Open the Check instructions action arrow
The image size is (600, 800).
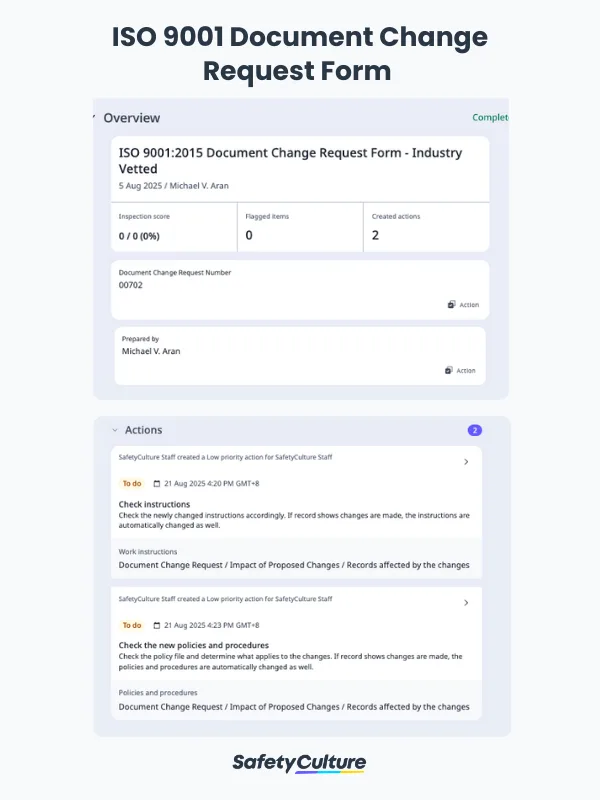coord(466,462)
